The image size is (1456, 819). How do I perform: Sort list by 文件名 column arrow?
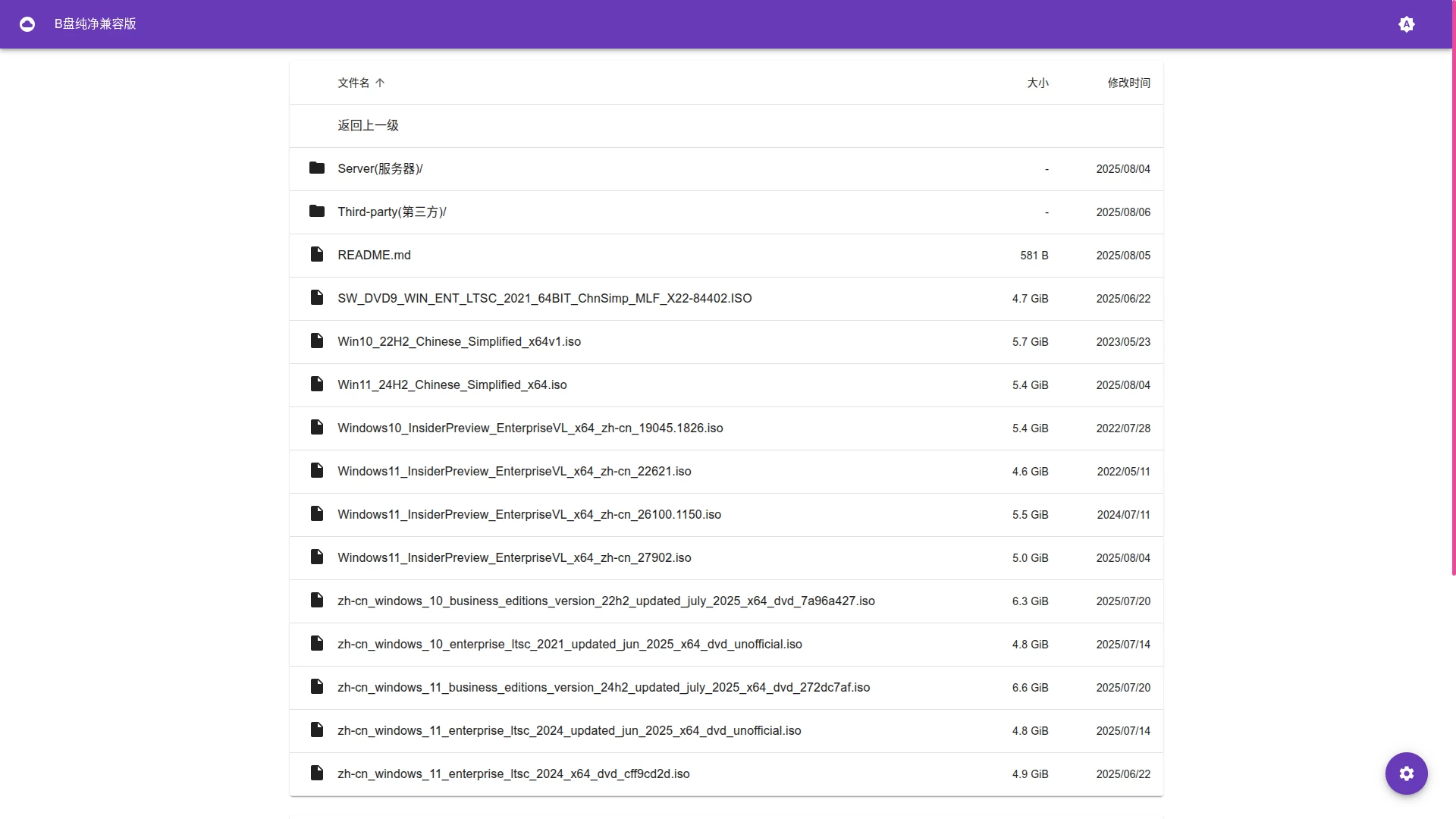click(380, 83)
